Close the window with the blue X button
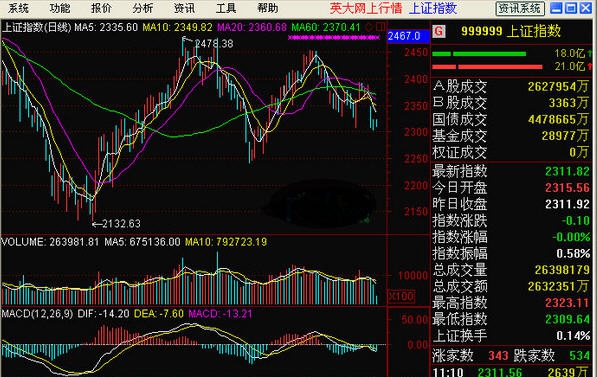This screenshot has width=597, height=377. click(586, 8)
